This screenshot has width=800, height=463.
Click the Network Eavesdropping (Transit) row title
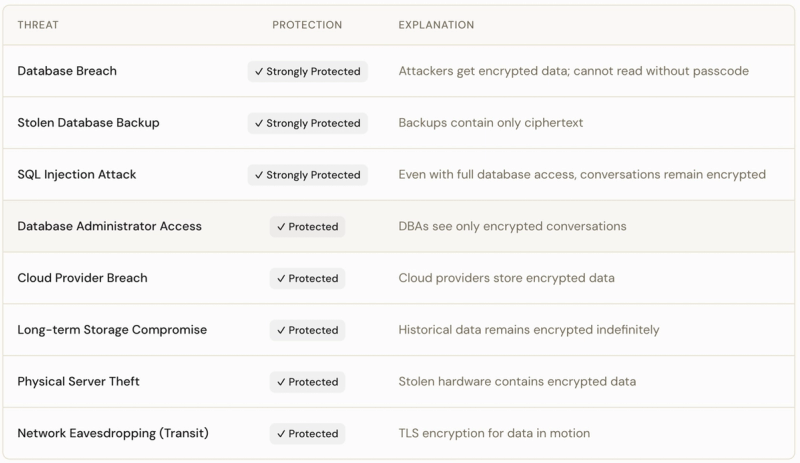click(113, 434)
